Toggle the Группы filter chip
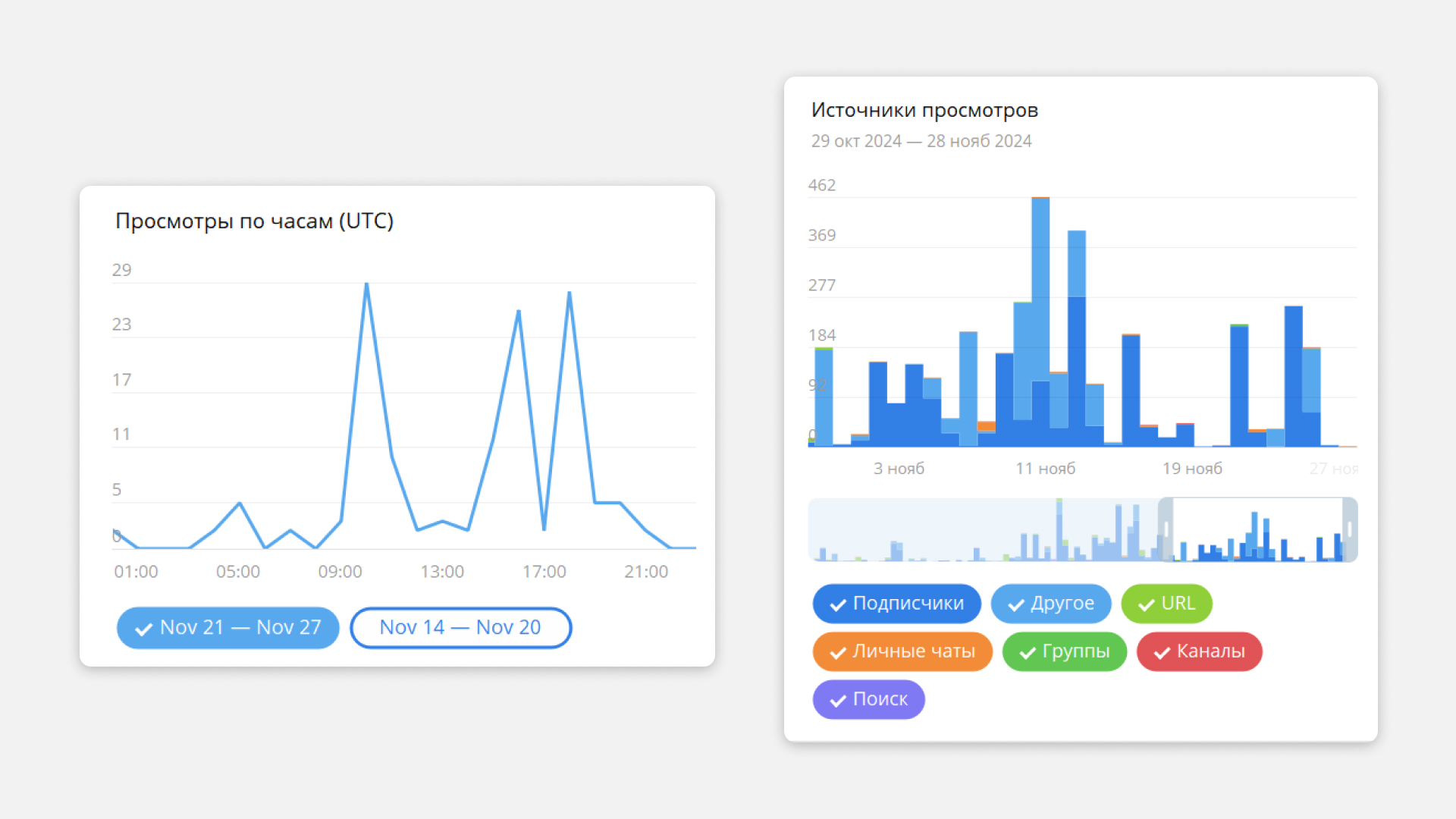 (x=1064, y=651)
